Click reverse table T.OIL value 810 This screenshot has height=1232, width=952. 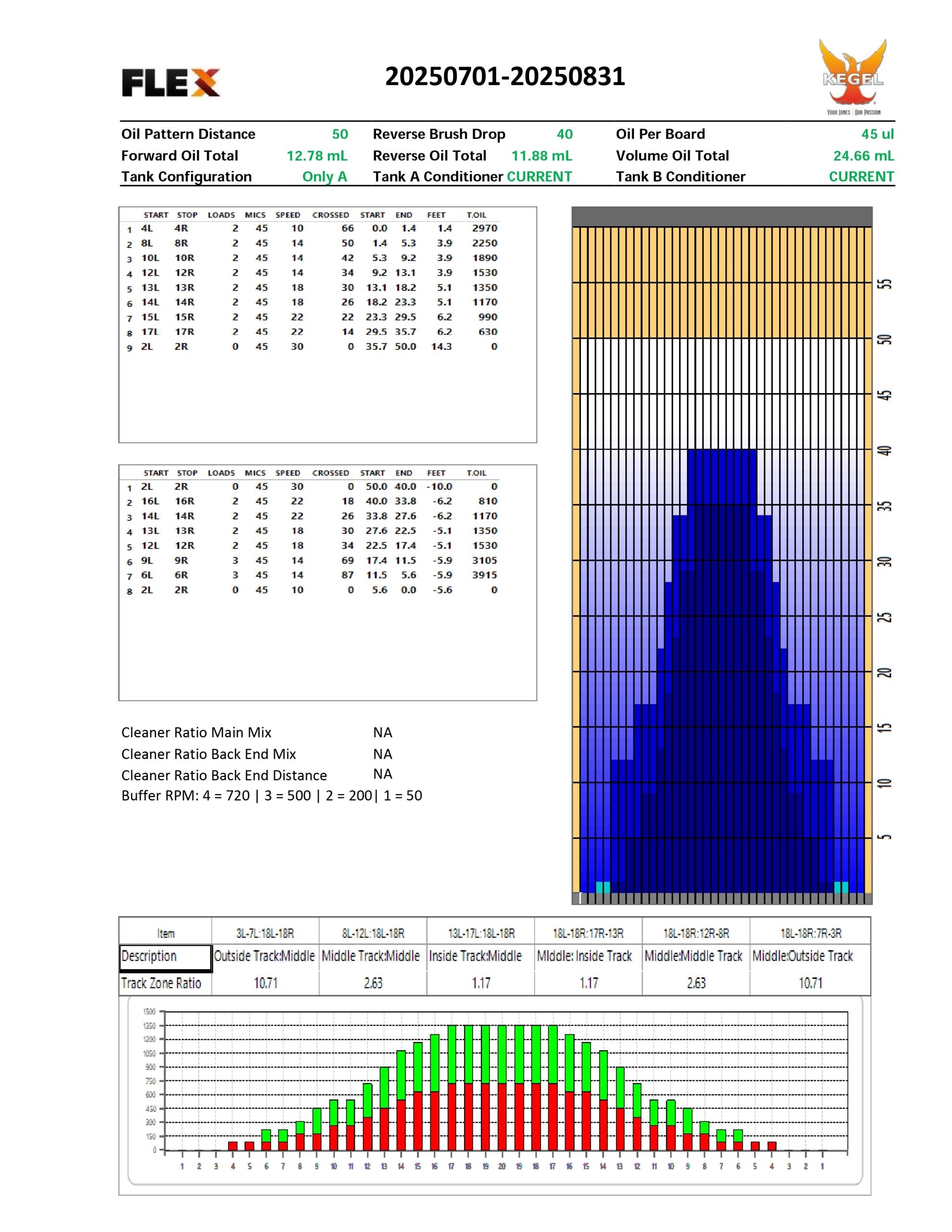(x=488, y=501)
